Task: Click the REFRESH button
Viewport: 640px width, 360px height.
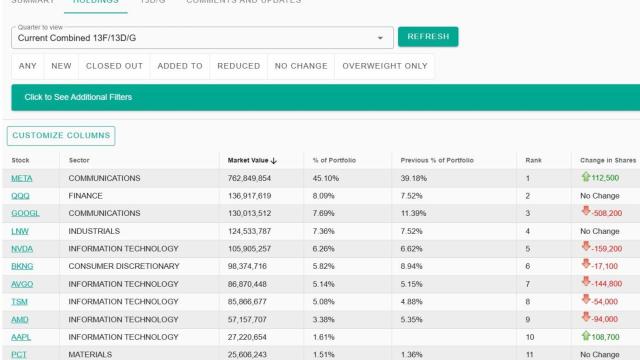Action: pos(428,37)
